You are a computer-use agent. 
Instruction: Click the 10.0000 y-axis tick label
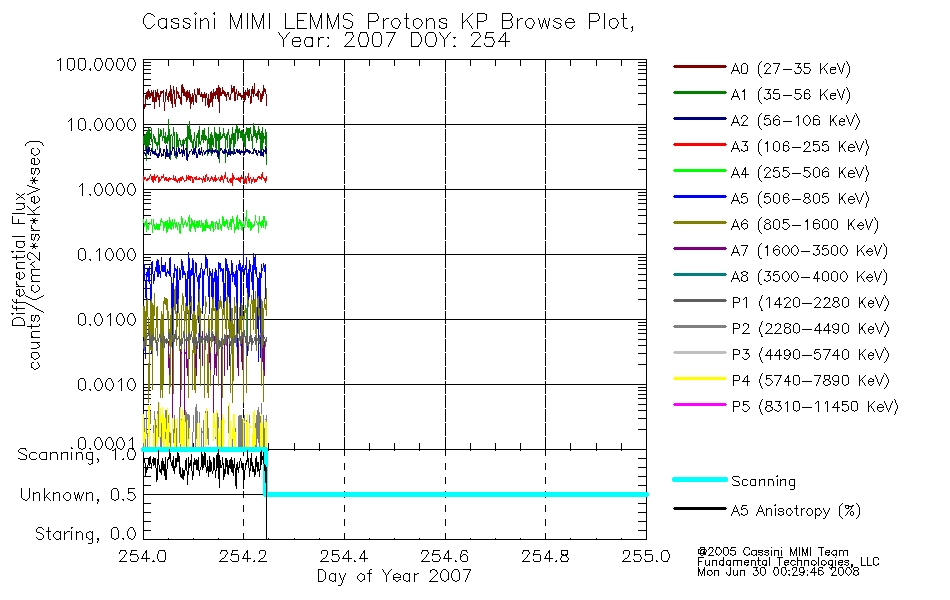tap(102, 125)
